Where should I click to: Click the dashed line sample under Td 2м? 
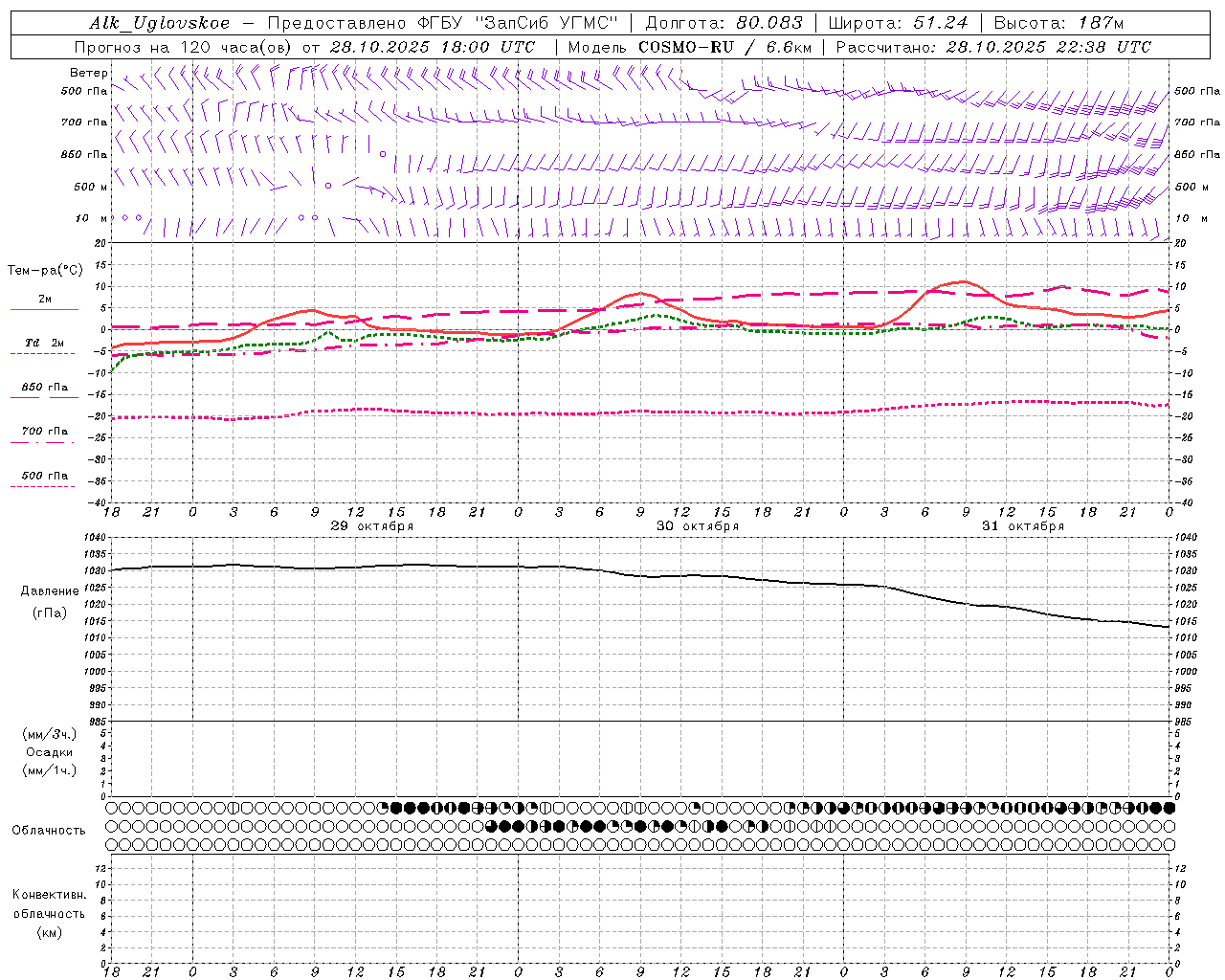42,354
